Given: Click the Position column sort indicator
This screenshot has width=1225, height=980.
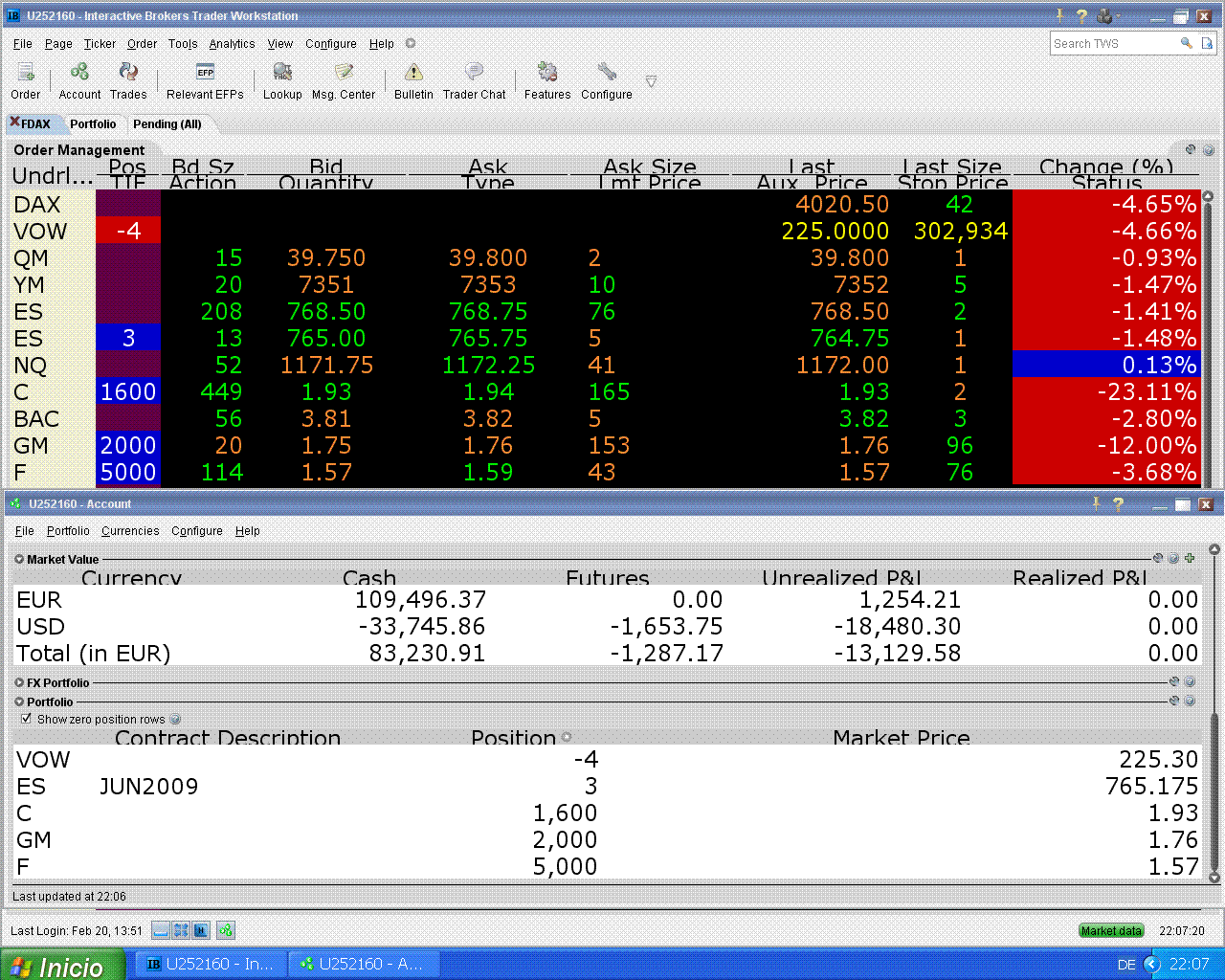Looking at the screenshot, I should [x=567, y=737].
